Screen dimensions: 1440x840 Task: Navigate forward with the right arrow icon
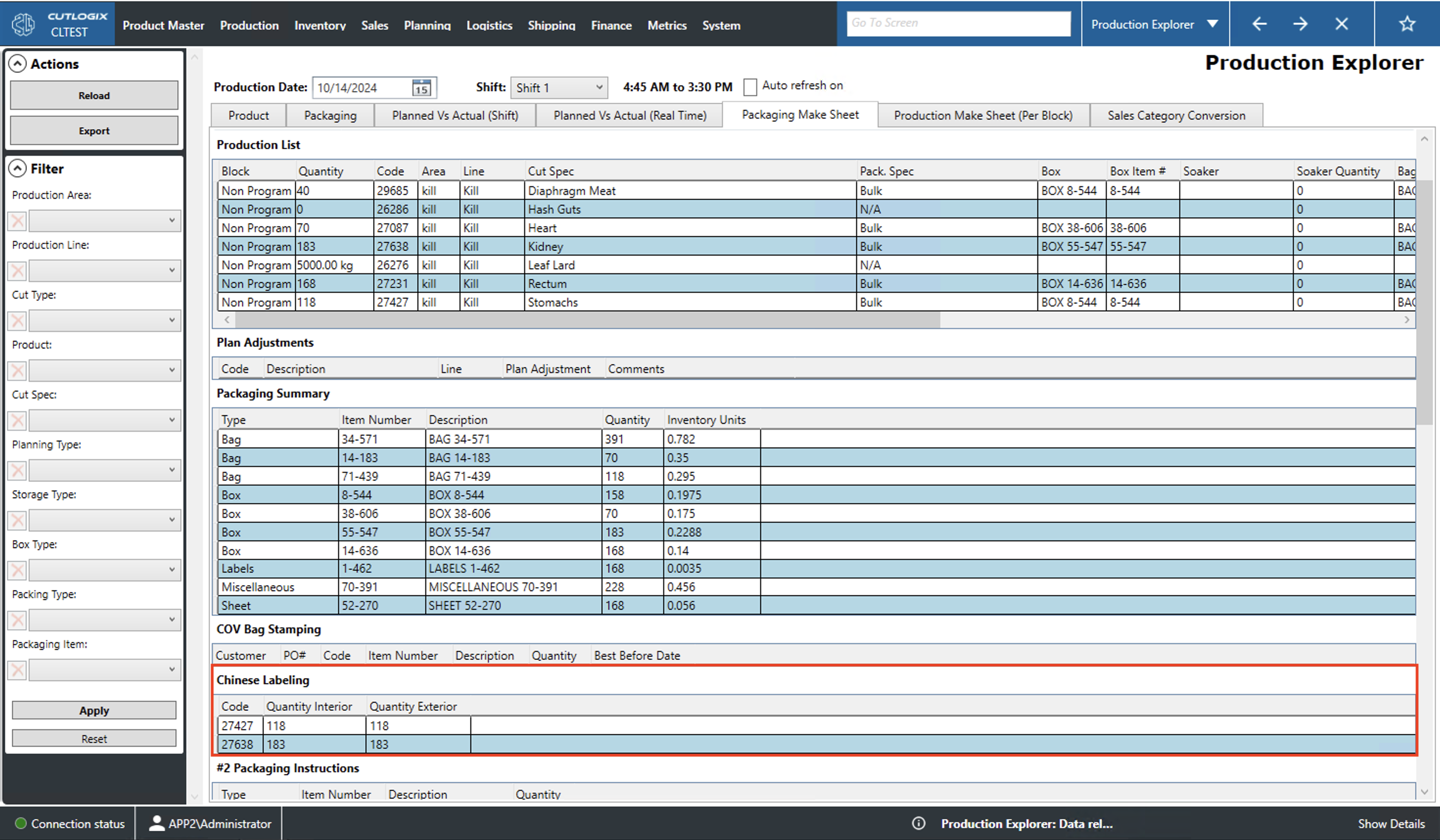point(1300,23)
